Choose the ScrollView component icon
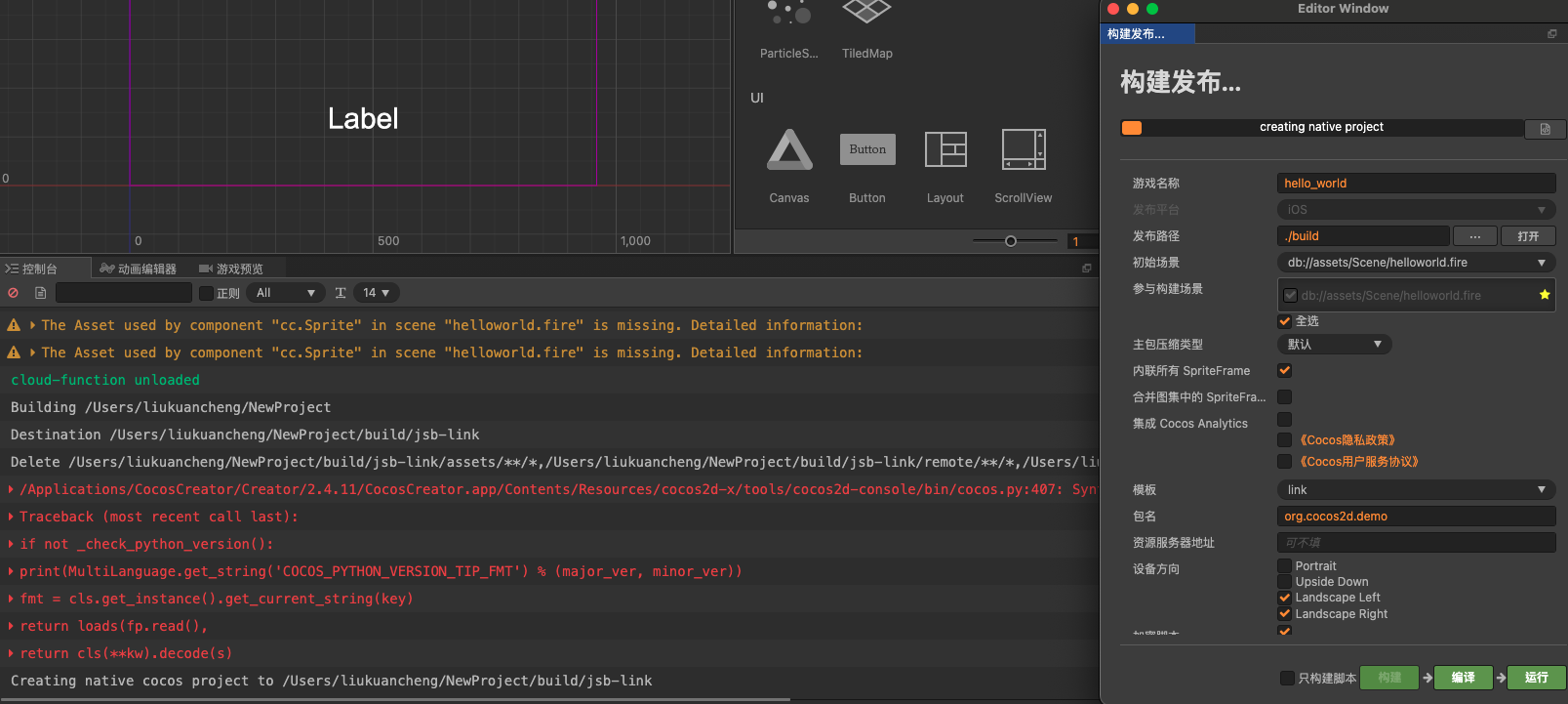The width and height of the screenshot is (1568, 704). pos(1023,150)
